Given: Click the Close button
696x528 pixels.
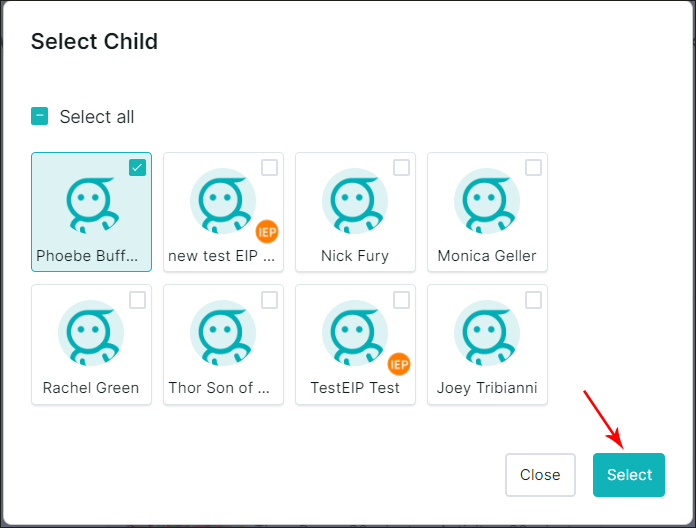Looking at the screenshot, I should coord(540,475).
